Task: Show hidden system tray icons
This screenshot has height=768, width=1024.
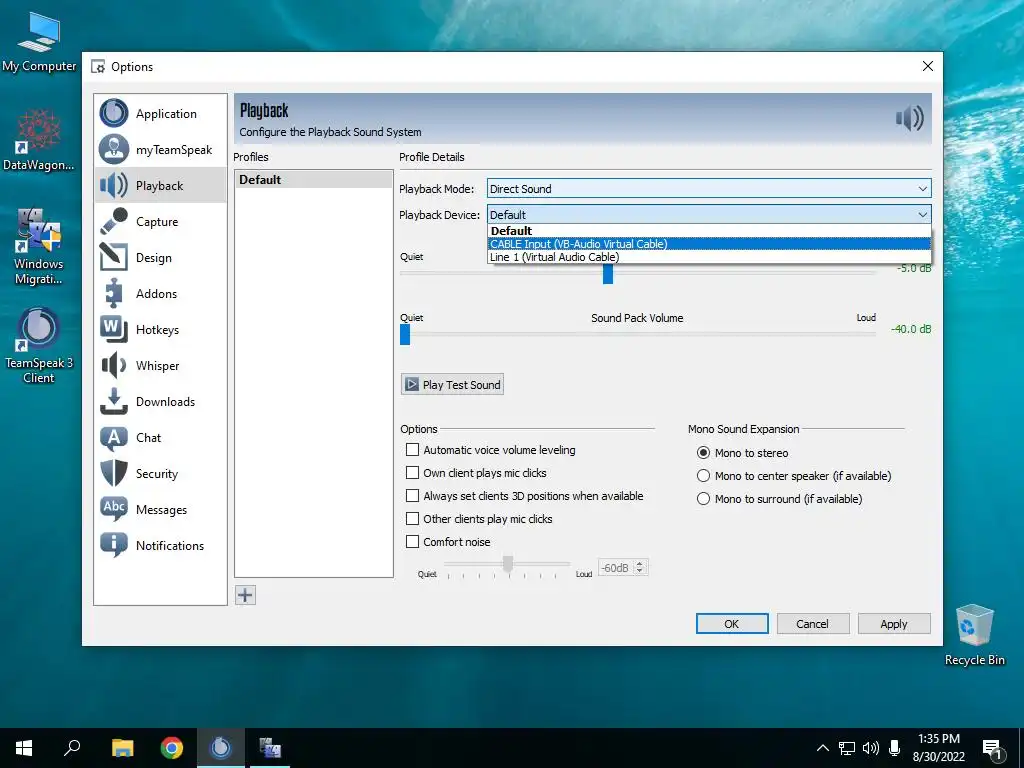Action: [823, 748]
